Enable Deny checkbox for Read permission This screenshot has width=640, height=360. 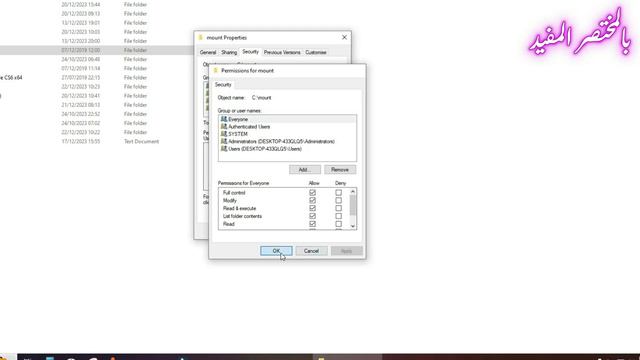pos(338,224)
